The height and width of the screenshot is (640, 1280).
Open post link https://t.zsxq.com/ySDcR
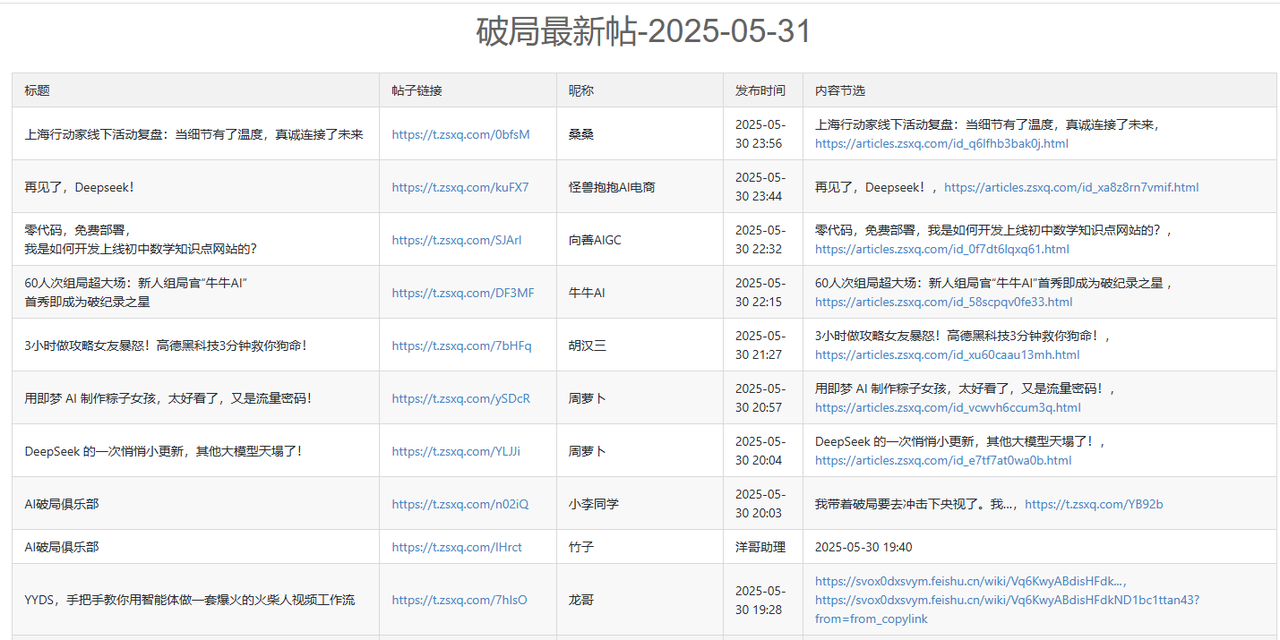[461, 398]
